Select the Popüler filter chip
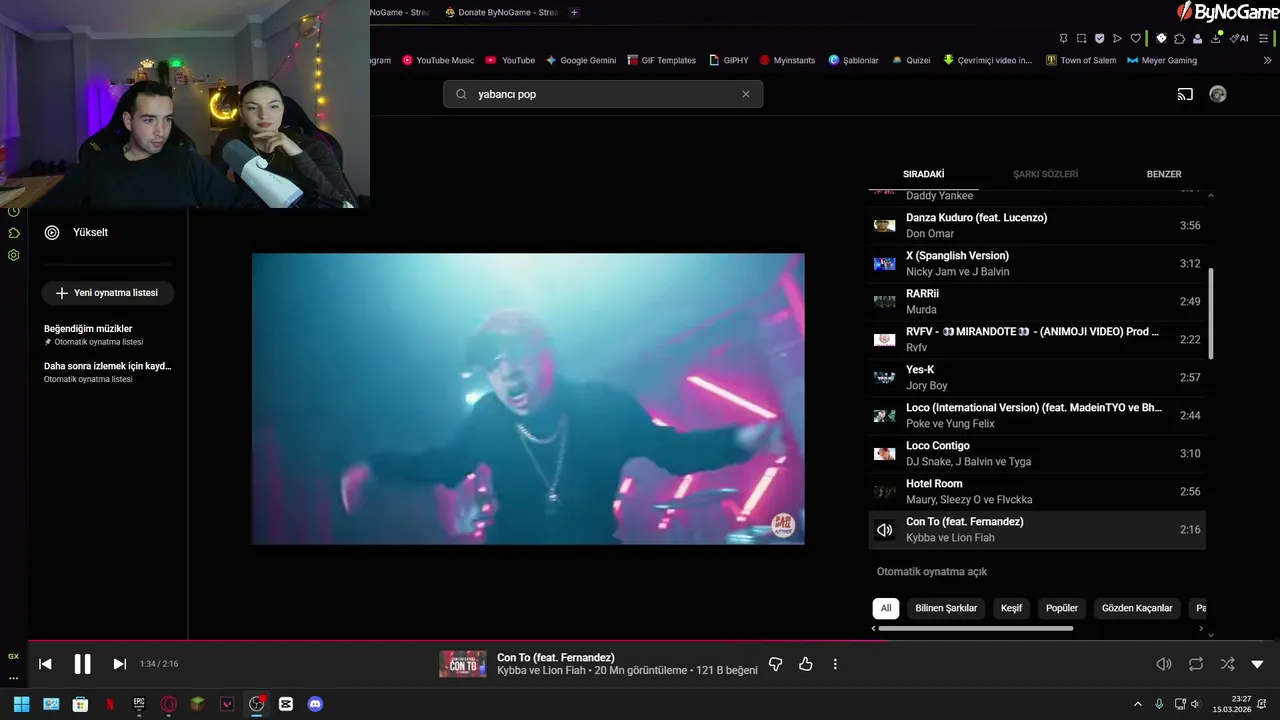This screenshot has width=1280, height=720. (1062, 608)
